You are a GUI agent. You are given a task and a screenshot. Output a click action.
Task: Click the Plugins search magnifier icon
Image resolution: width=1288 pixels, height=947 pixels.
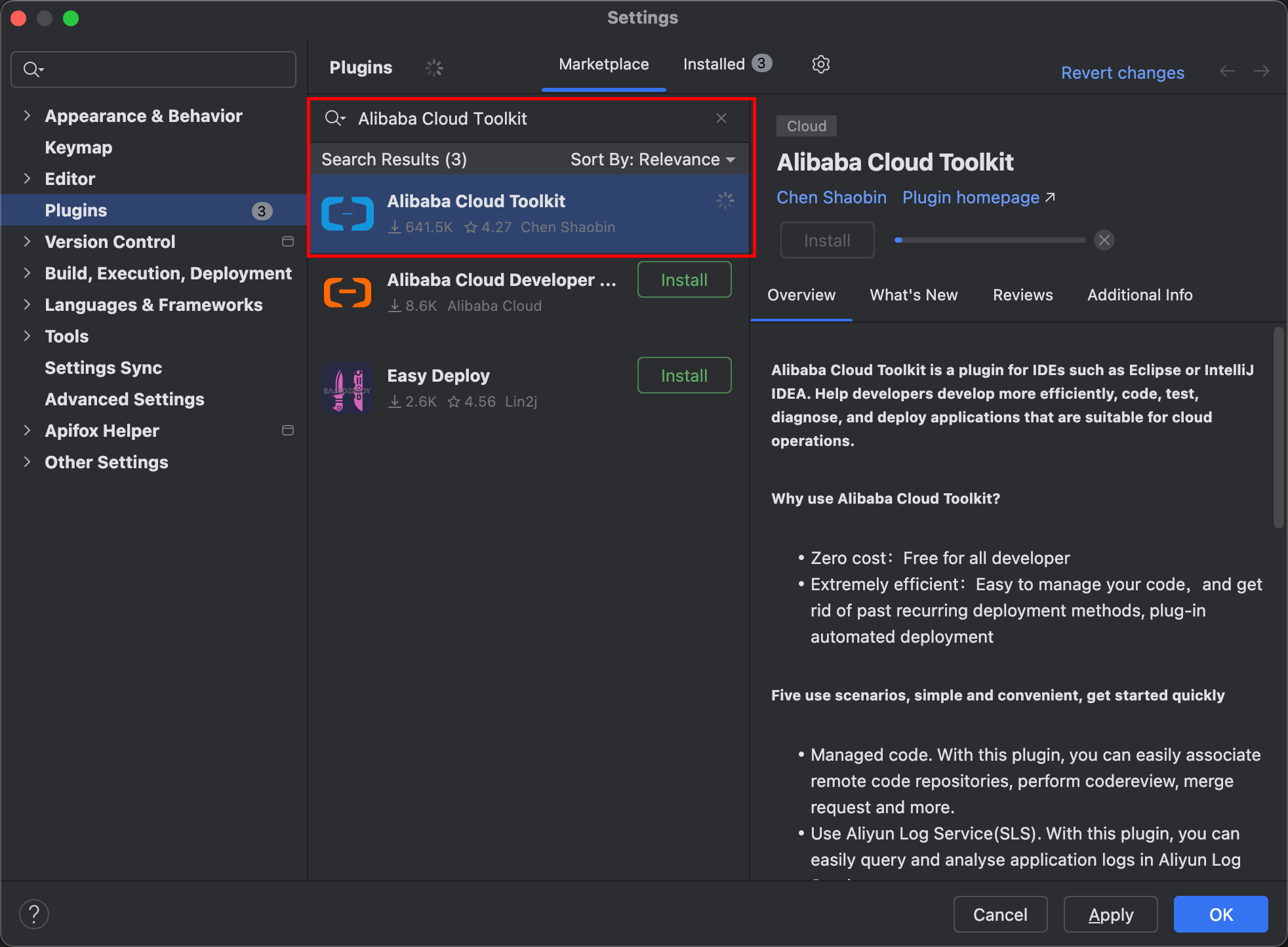[335, 118]
